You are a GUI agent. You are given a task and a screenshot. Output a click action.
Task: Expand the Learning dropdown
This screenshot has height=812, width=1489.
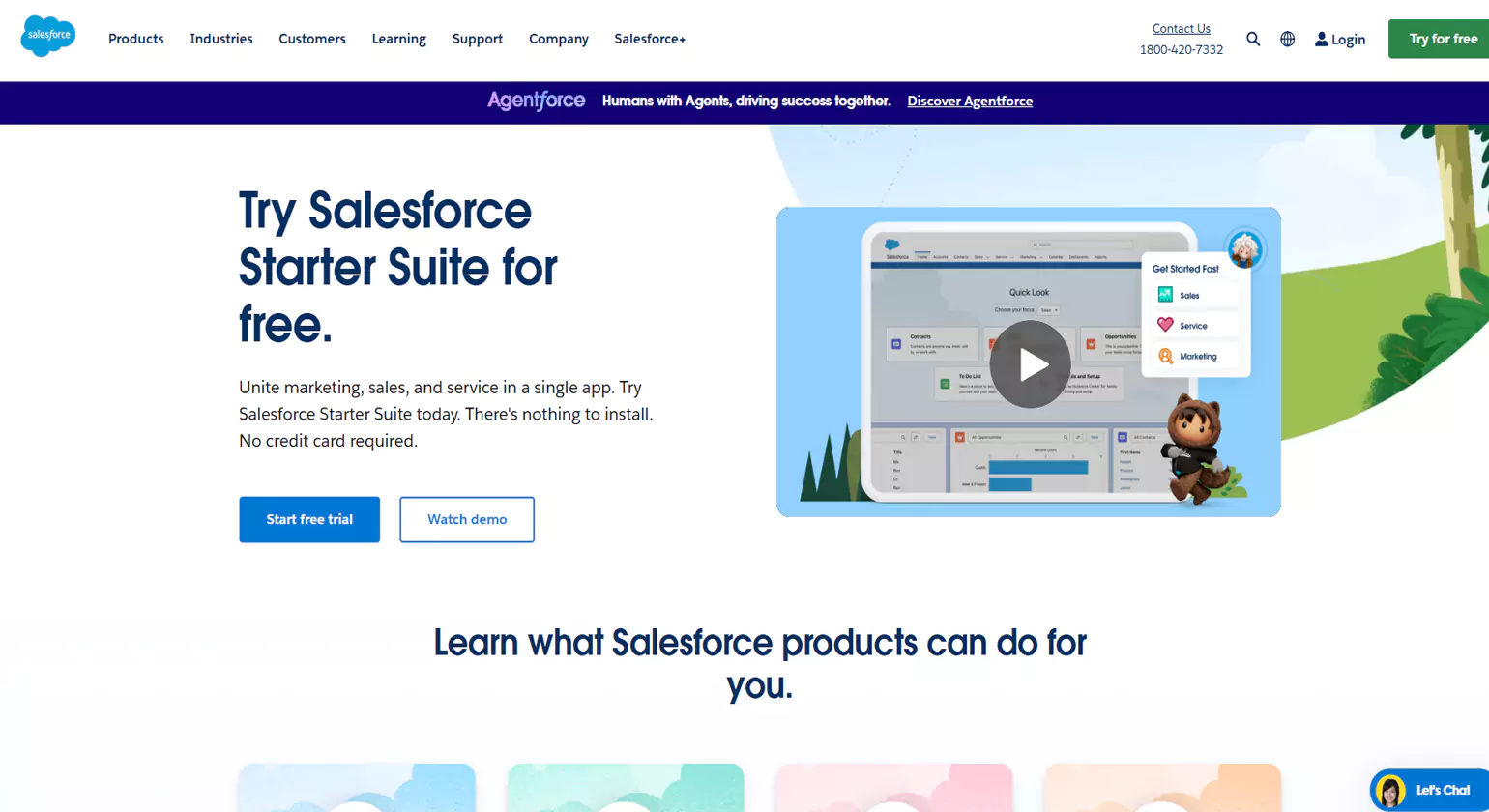point(398,39)
